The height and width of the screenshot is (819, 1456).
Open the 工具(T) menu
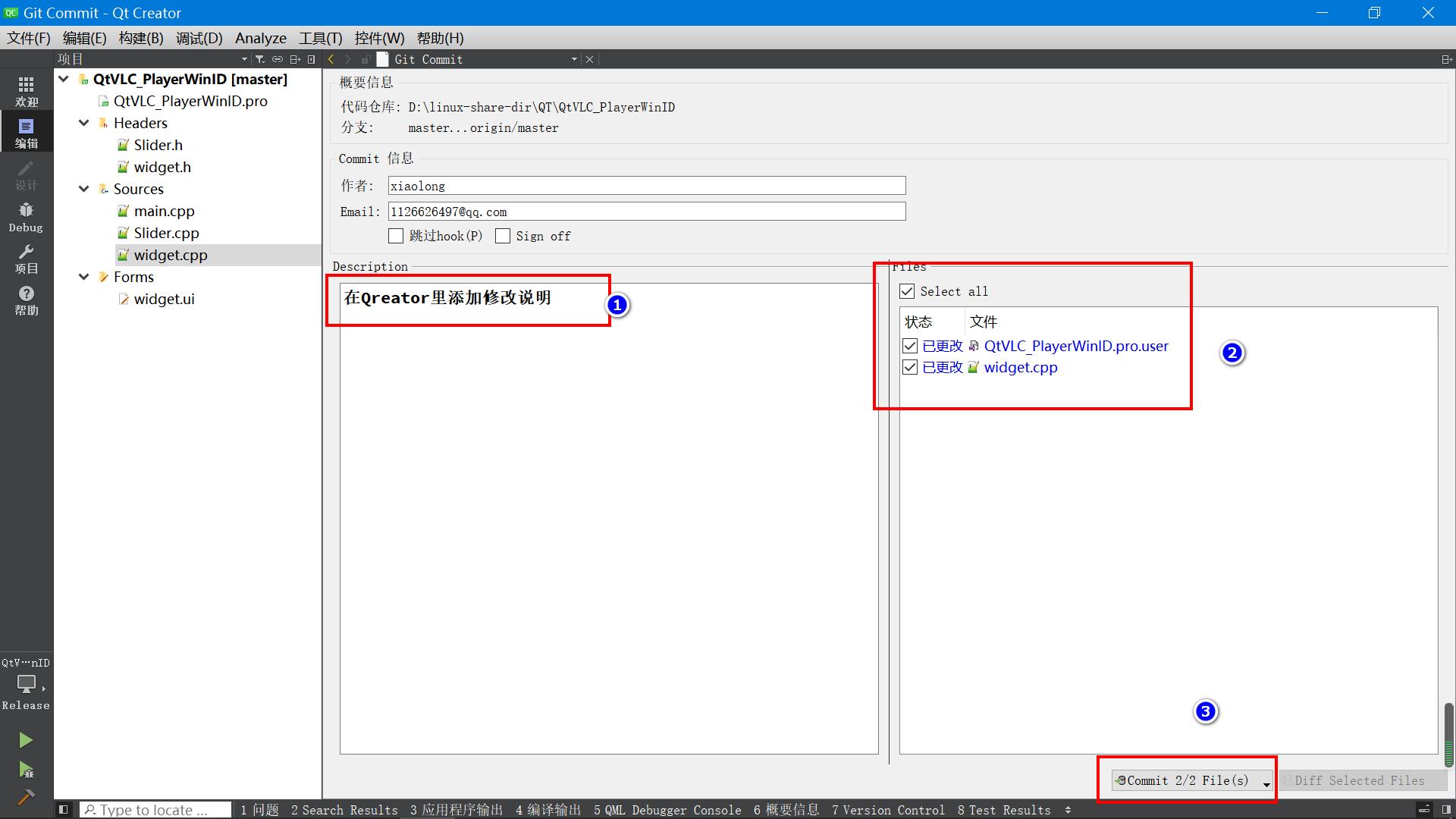coord(321,38)
